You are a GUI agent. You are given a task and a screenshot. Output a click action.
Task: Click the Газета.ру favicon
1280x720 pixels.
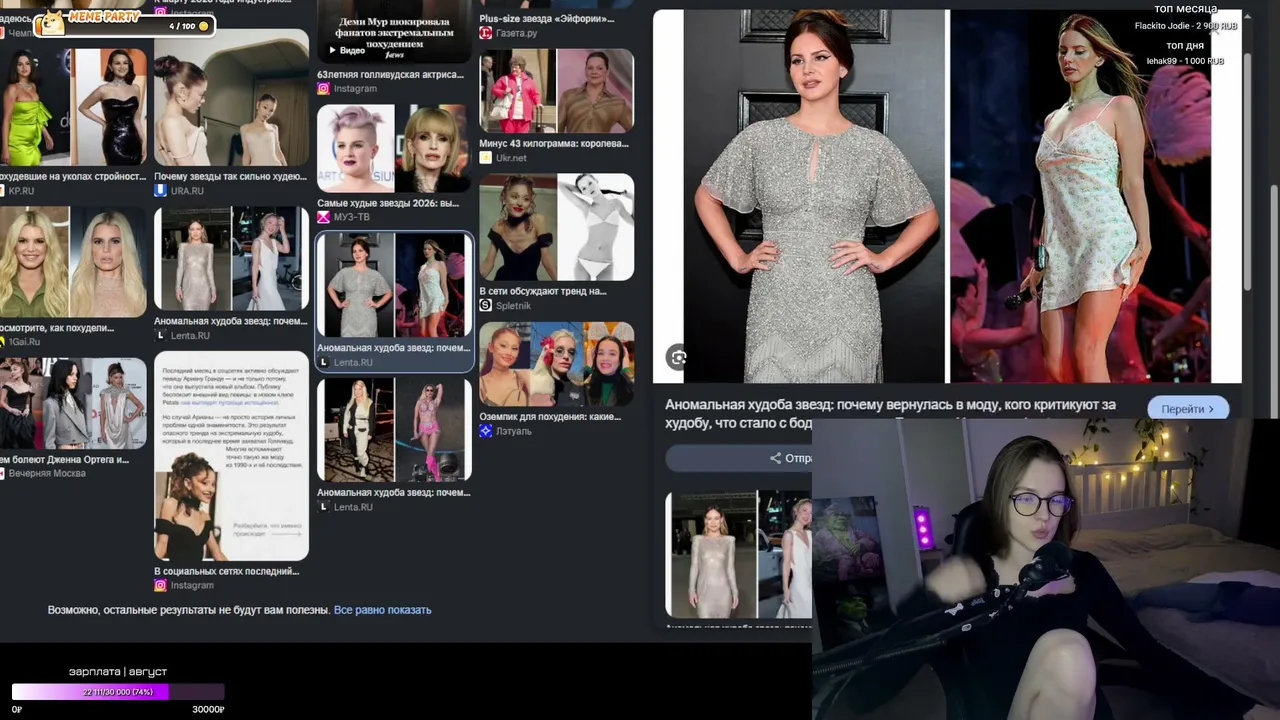[x=486, y=33]
